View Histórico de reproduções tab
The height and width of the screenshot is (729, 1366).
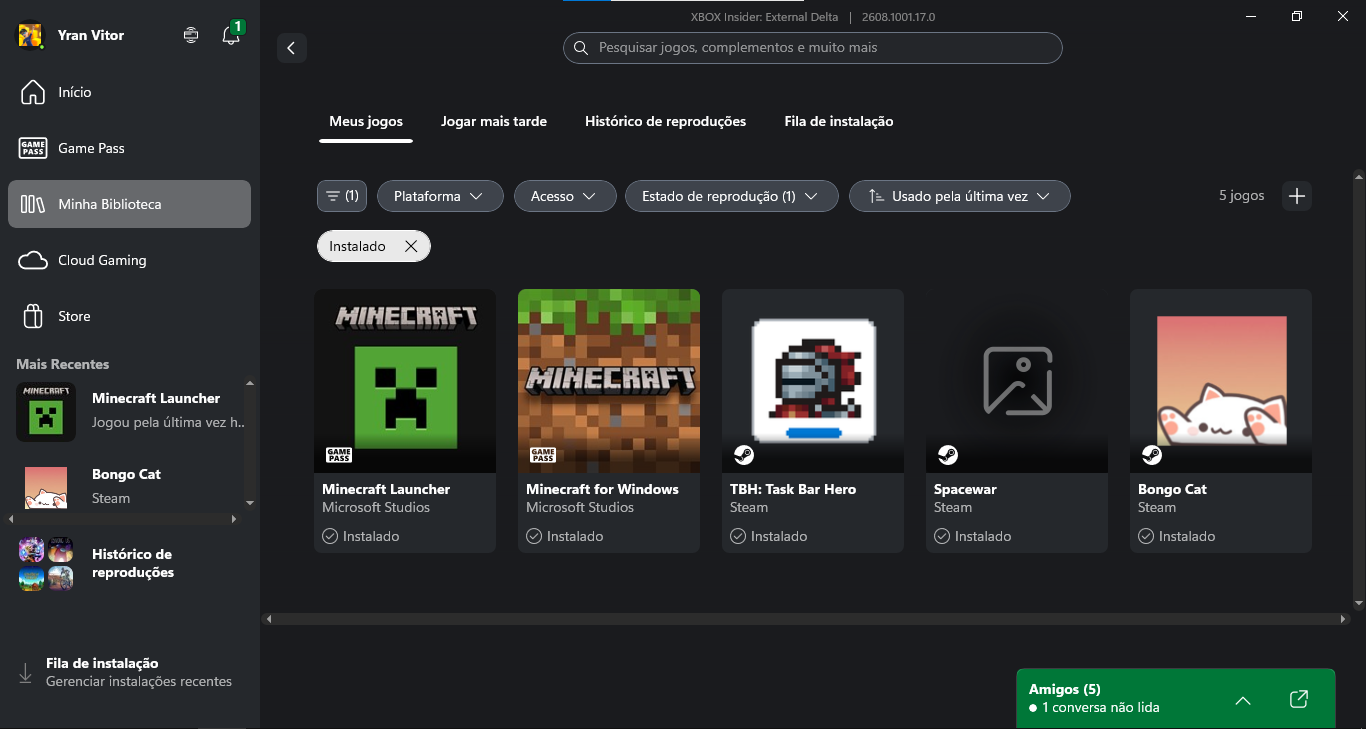click(666, 121)
